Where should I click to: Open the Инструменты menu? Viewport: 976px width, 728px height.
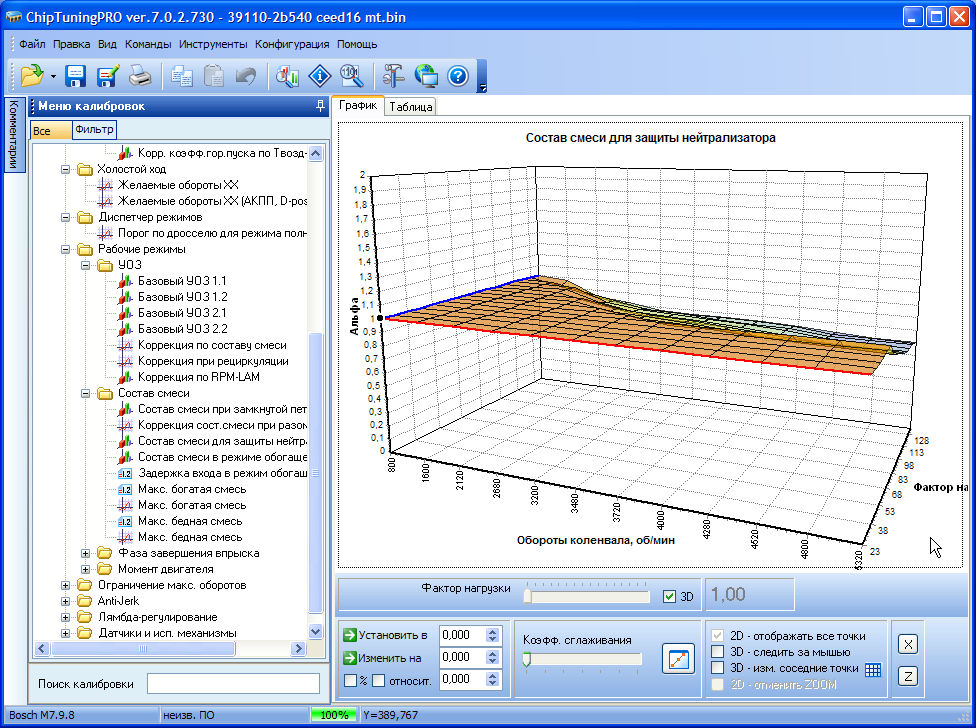(x=213, y=44)
